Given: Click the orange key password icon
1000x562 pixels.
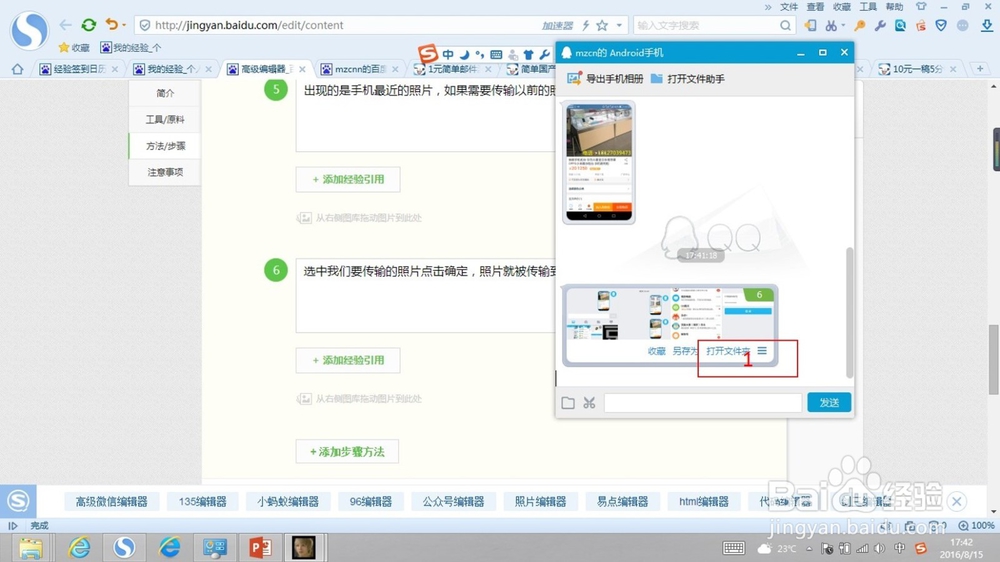Looking at the screenshot, I should click(860, 25).
